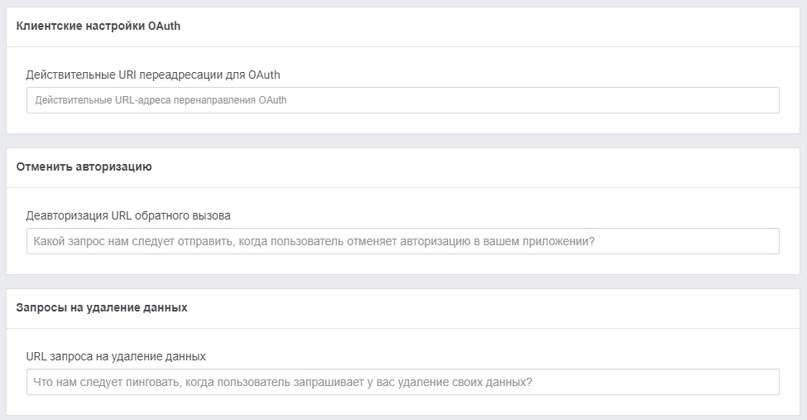This screenshot has width=807, height=420.
Task: Click empty header area beside 'Клиентские настройки OAuth'
Action: [x=489, y=26]
